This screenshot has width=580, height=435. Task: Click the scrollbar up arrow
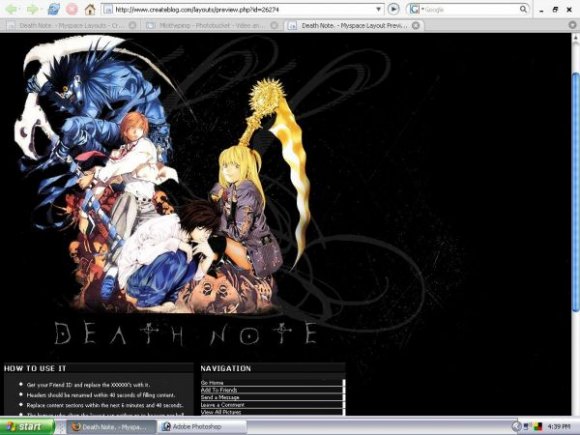tap(576, 37)
